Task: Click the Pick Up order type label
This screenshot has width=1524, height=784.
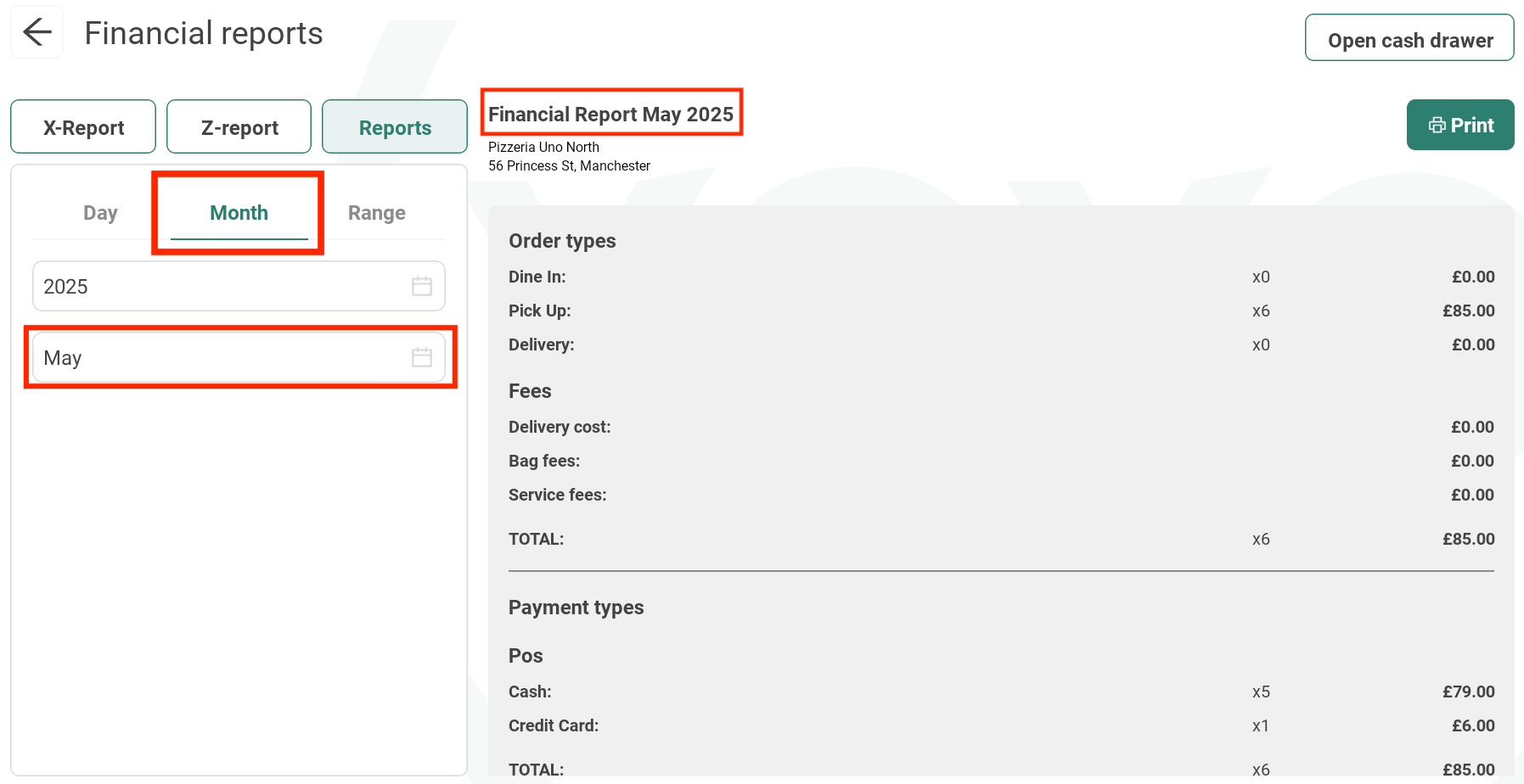Action: tap(539, 311)
